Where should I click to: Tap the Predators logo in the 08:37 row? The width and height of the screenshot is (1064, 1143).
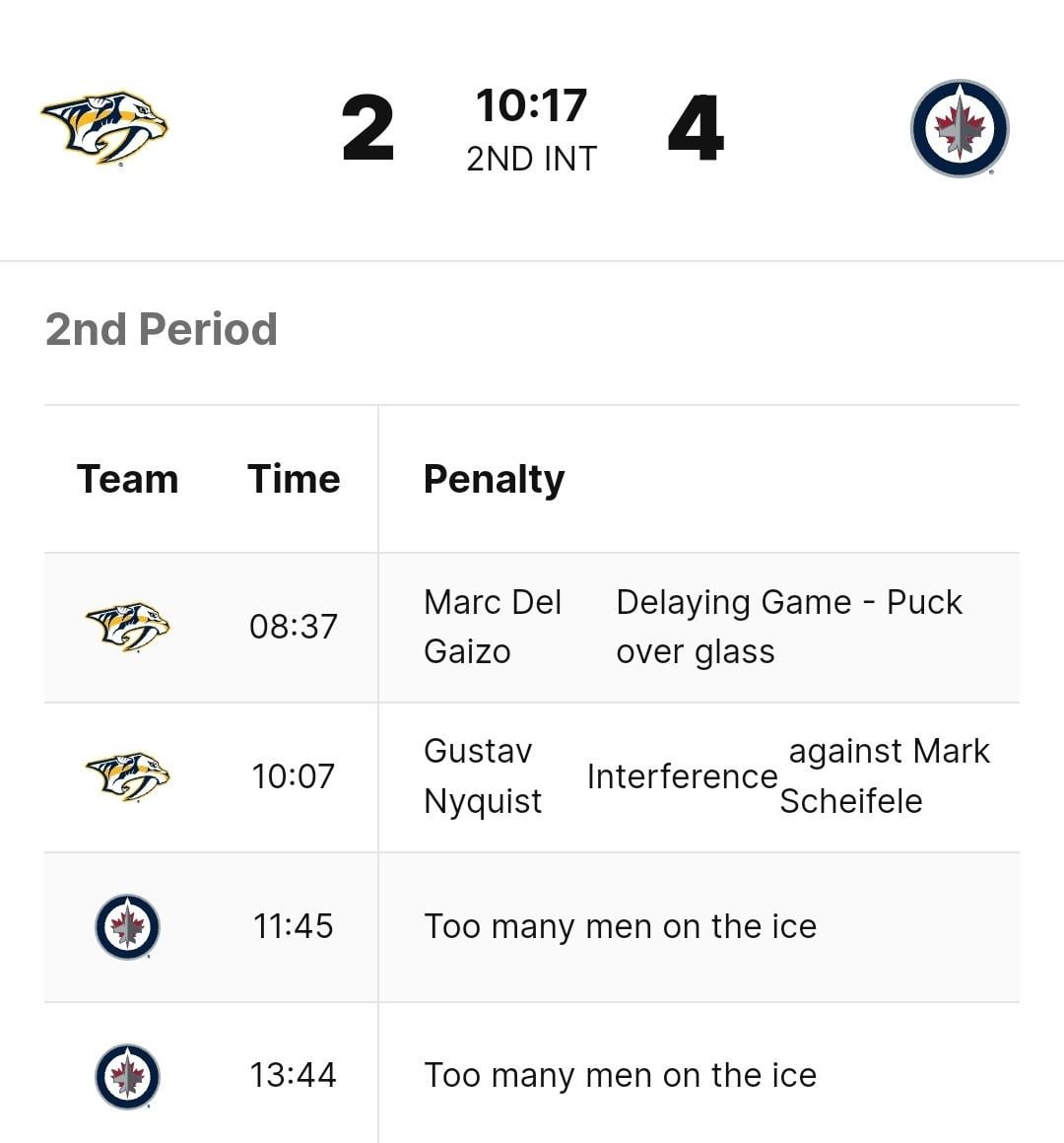point(127,627)
